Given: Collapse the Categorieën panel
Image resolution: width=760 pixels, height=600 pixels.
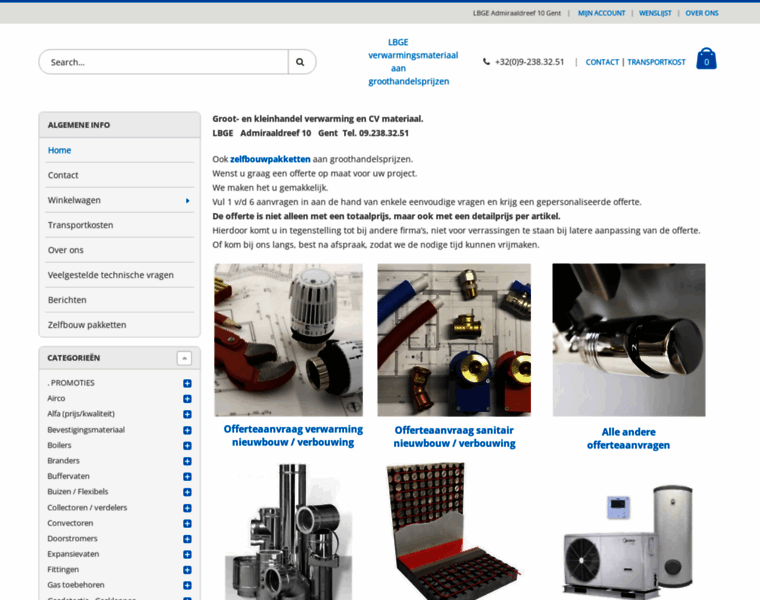Looking at the screenshot, I should [184, 358].
